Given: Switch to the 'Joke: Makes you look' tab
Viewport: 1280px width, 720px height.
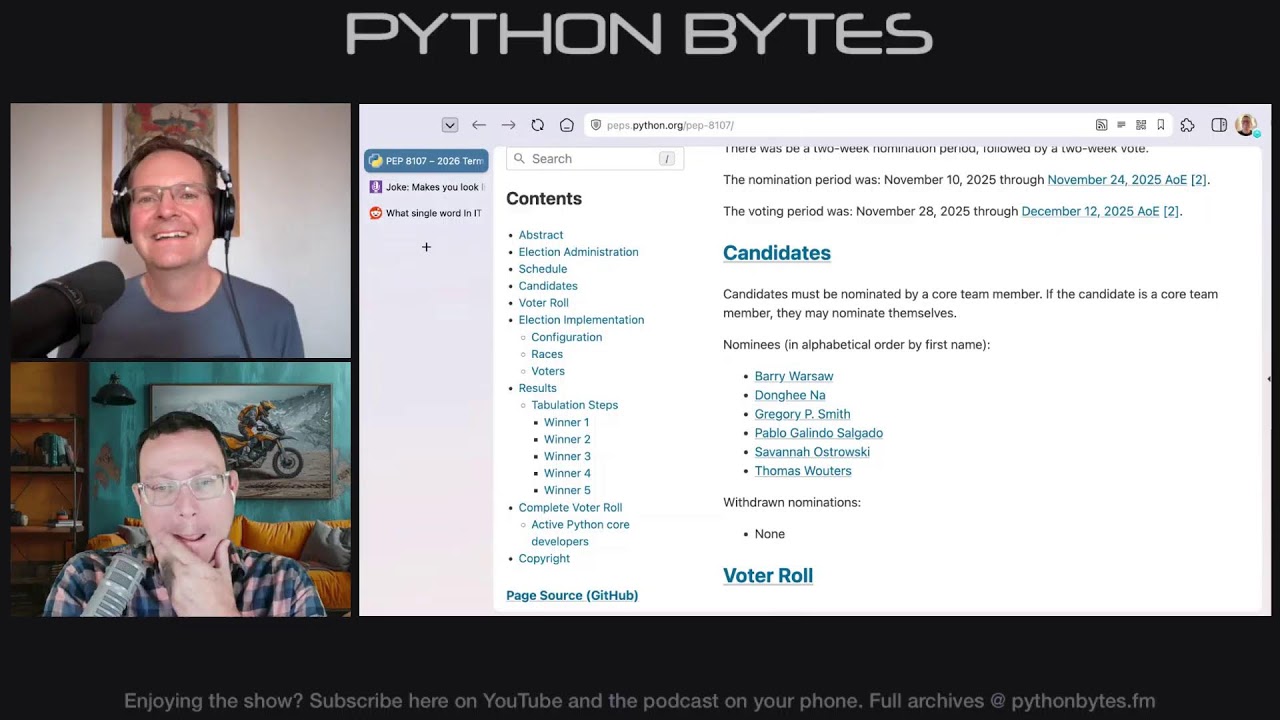Looking at the screenshot, I should [426, 187].
